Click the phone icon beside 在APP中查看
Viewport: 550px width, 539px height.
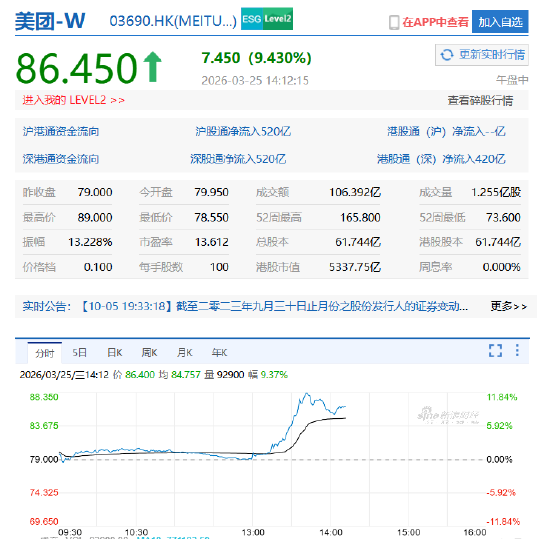point(394,22)
